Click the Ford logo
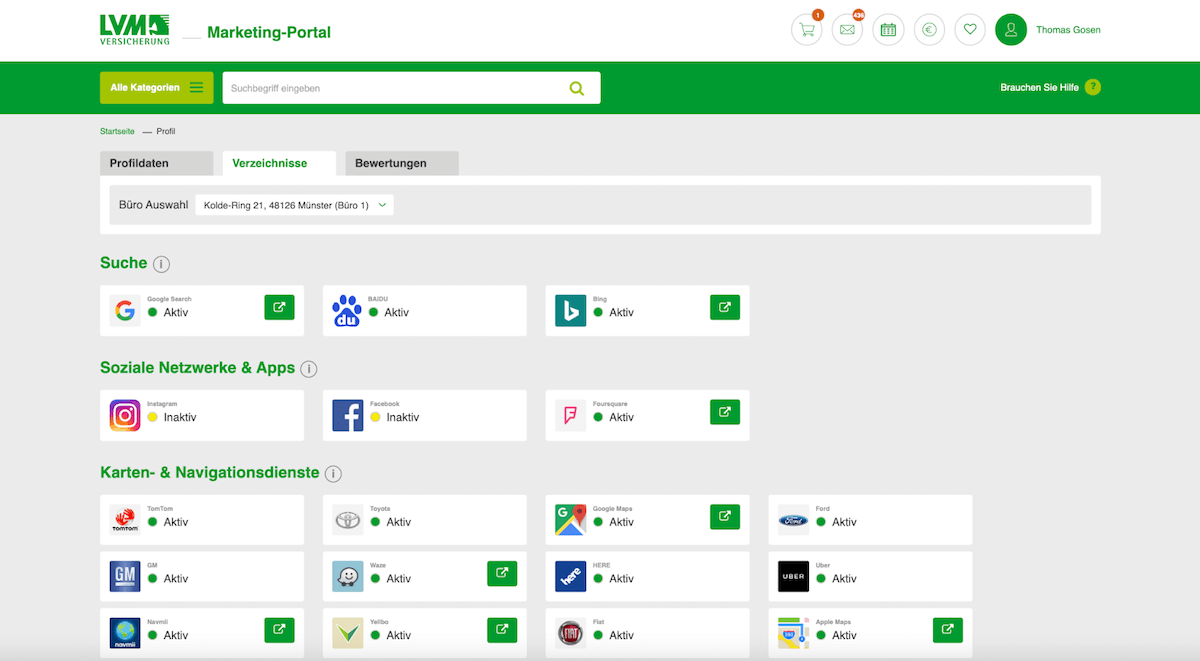 pos(794,520)
